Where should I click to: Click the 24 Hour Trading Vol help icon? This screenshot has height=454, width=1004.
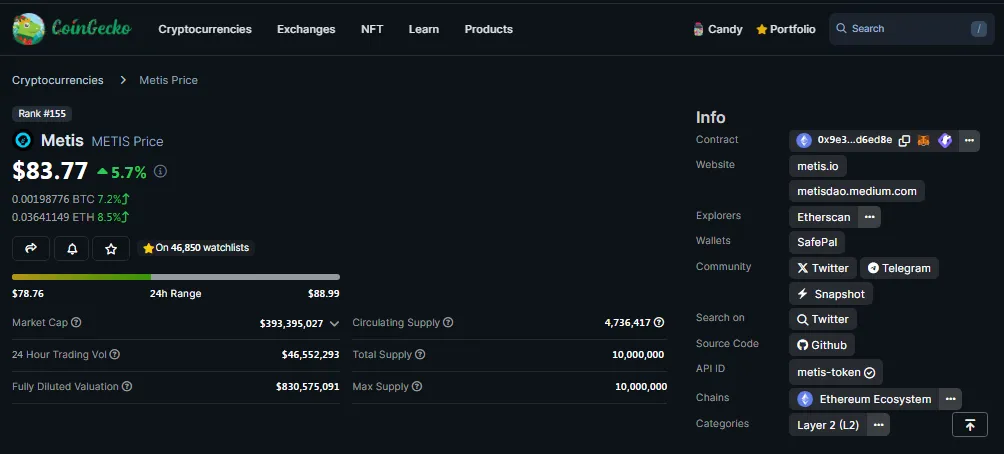point(115,354)
